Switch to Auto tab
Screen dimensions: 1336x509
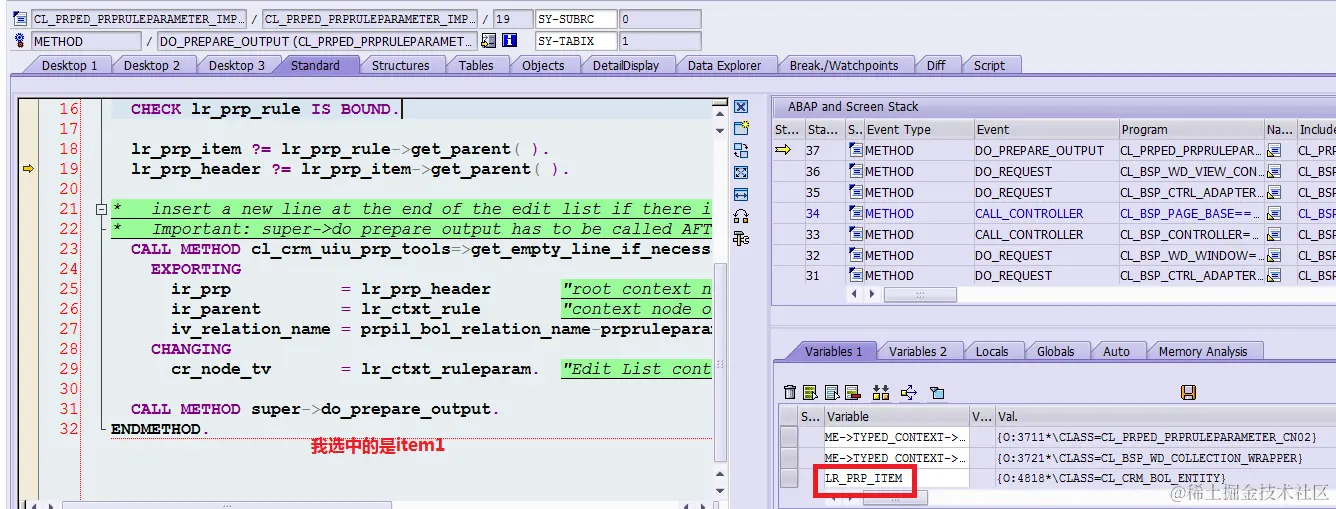tap(1116, 351)
